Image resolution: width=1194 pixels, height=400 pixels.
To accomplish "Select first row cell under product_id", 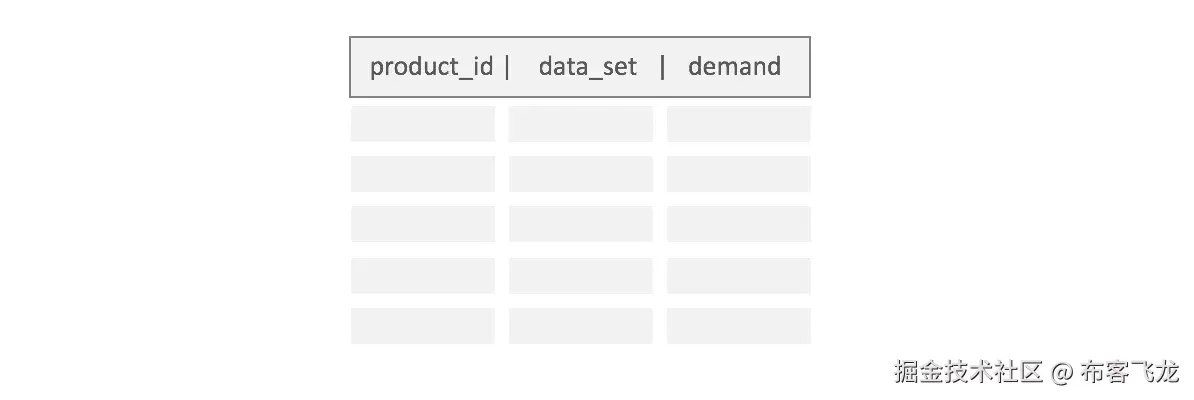I will 422,124.
